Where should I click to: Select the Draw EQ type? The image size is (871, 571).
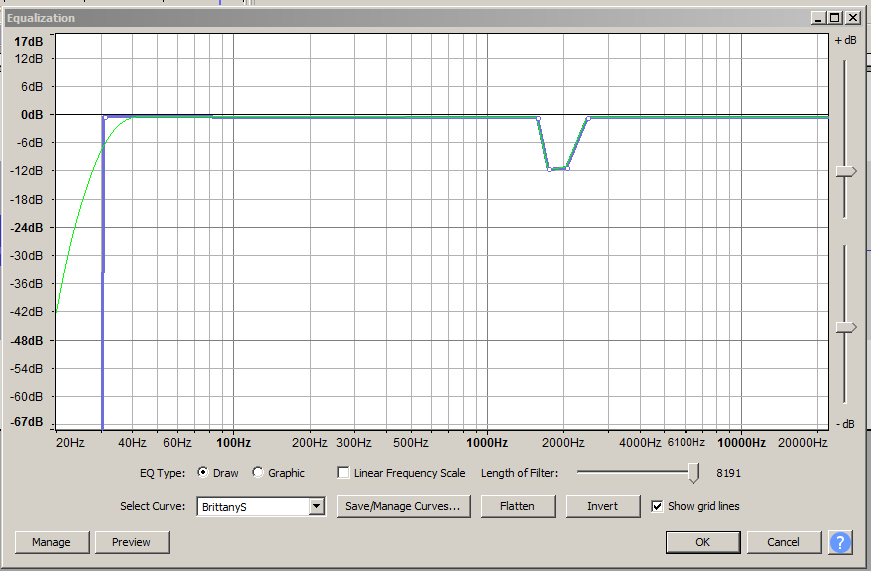click(x=203, y=473)
